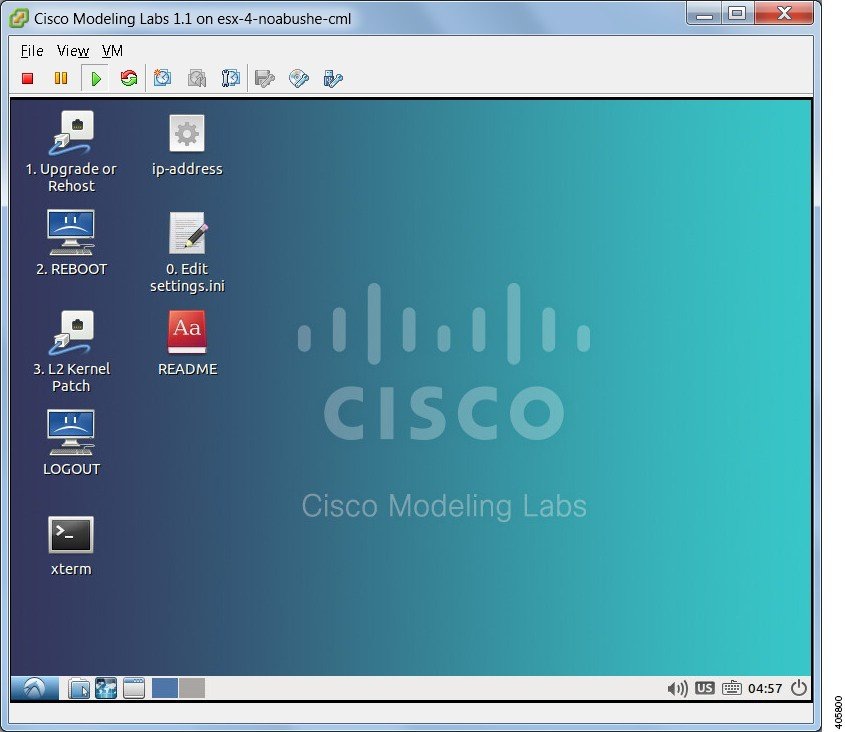Open the volume control in system tray
845x732 pixels.
(x=677, y=688)
